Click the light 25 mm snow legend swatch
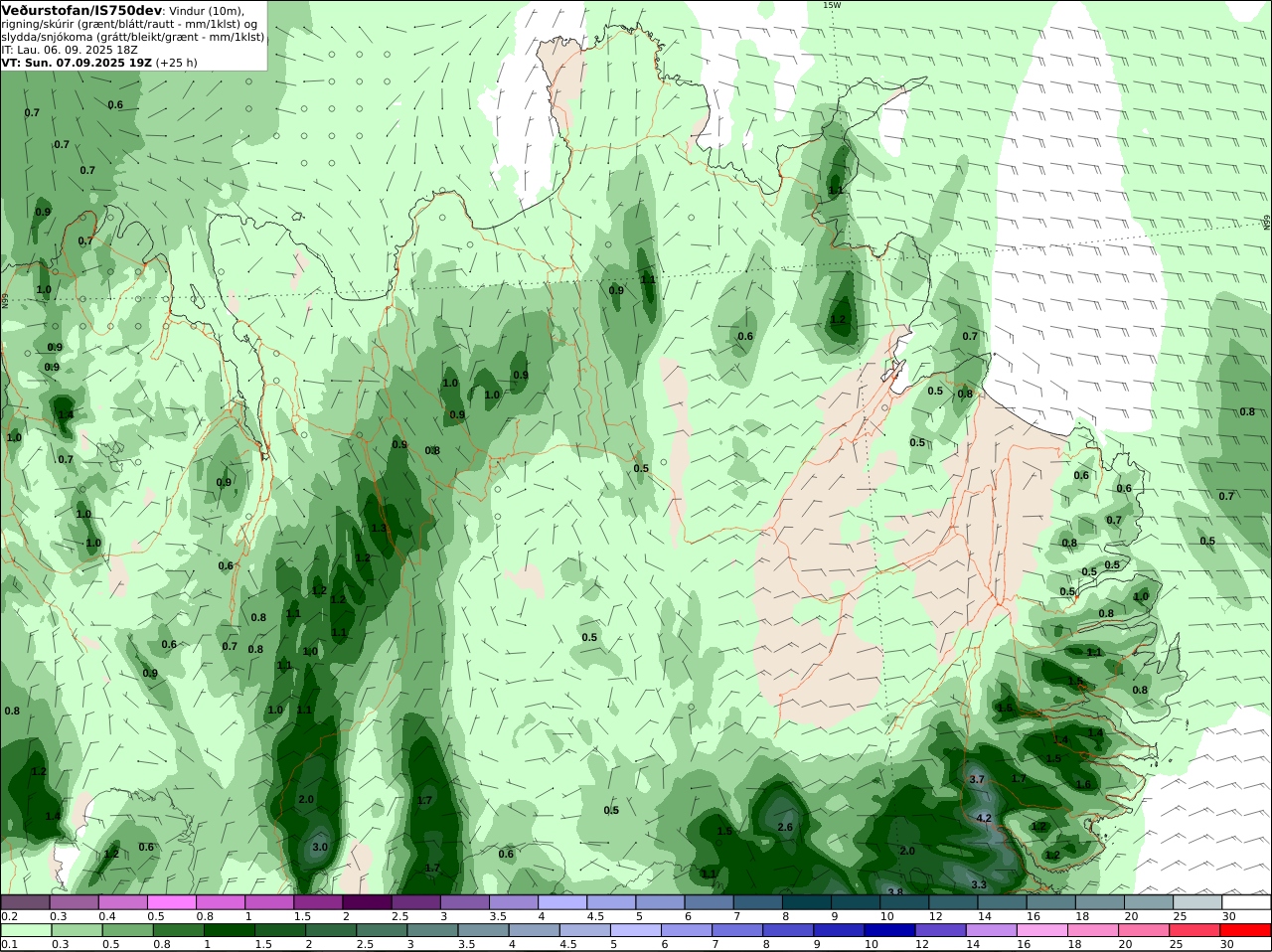This screenshot has height=952, width=1272. tap(1197, 902)
